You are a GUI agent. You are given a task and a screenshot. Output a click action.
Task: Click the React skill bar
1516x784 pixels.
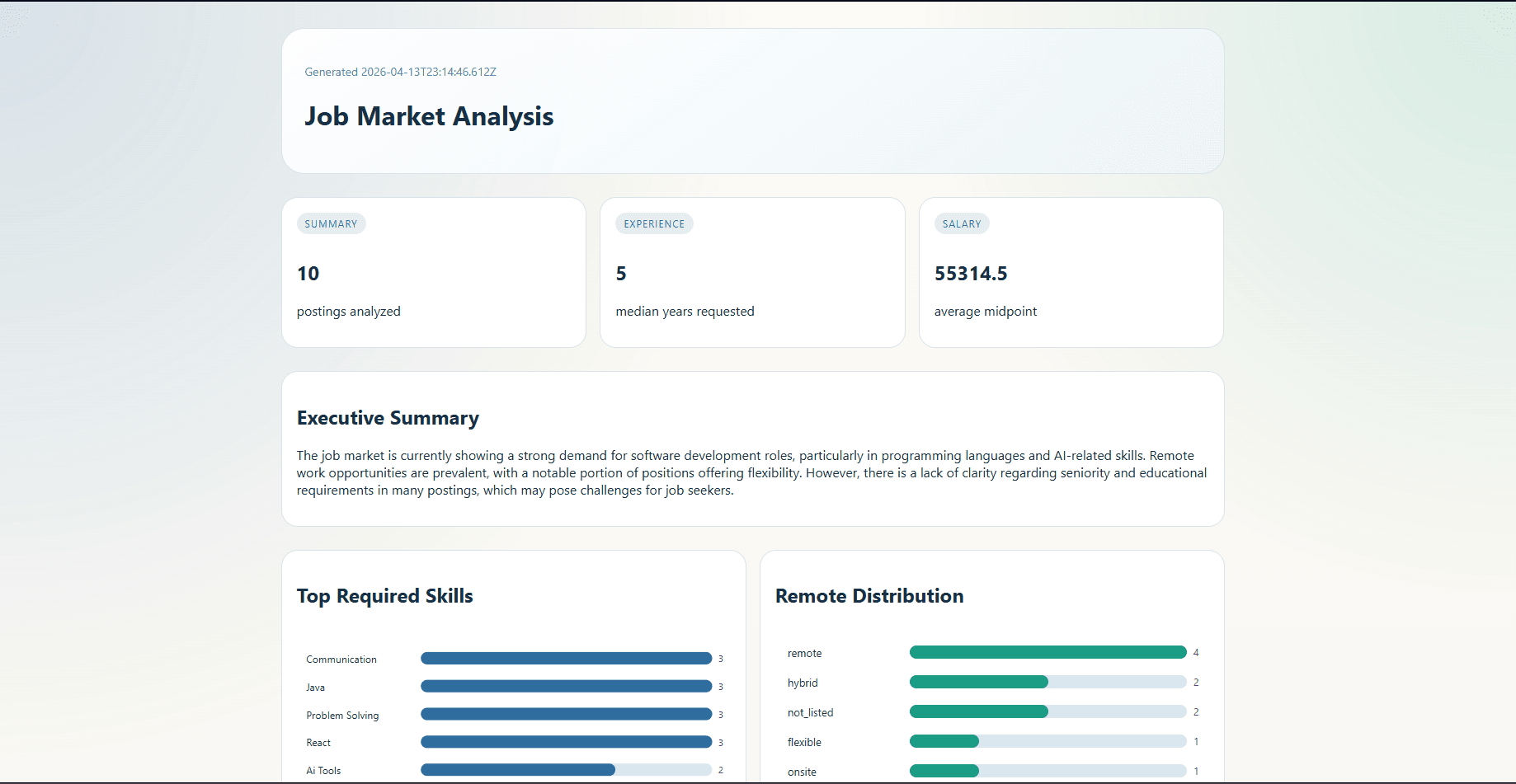click(566, 743)
